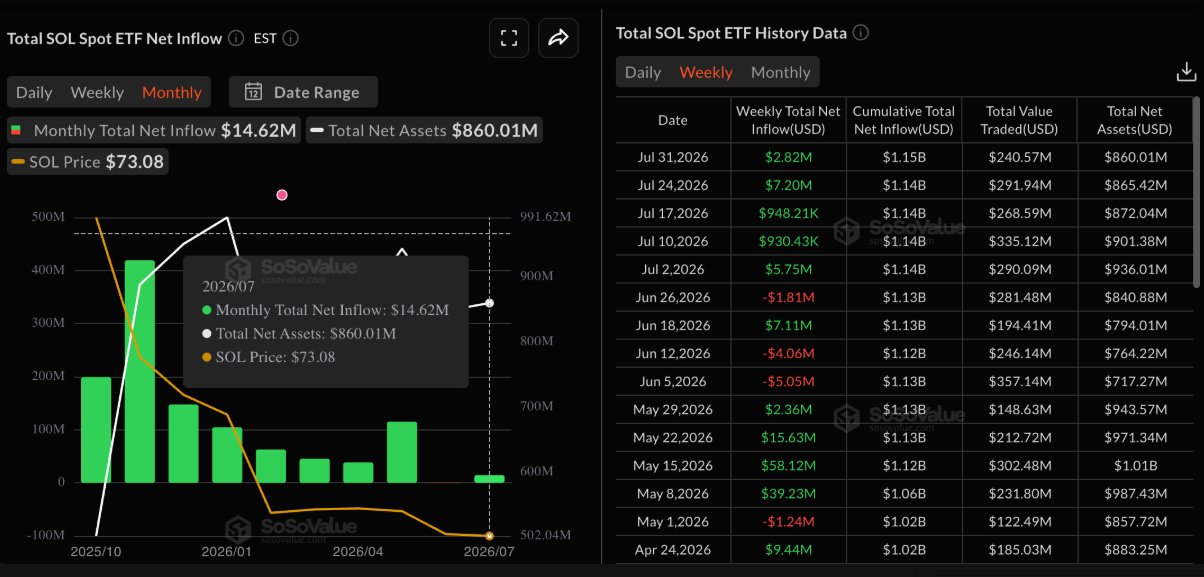1204x577 pixels.
Task: Click the $15.63M weekly inflow value
Action: tap(788, 437)
